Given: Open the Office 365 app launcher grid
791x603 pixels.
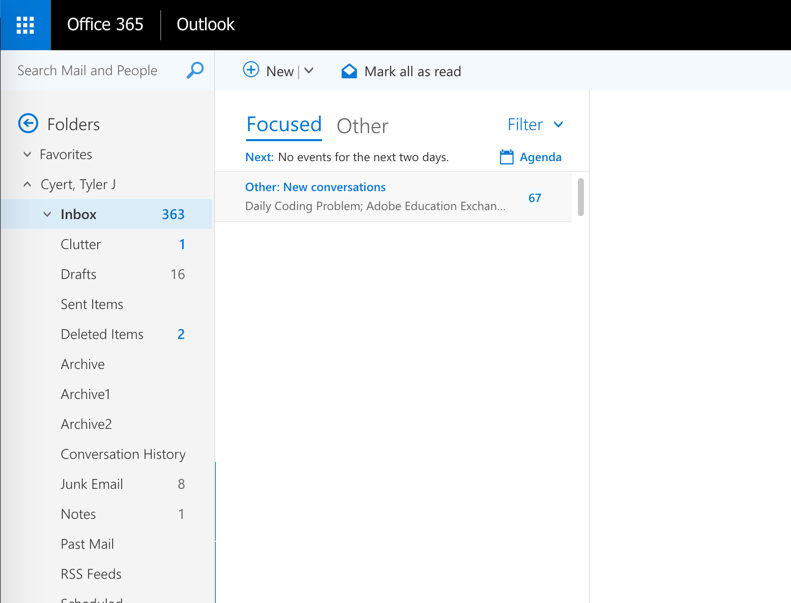Looking at the screenshot, I should [x=25, y=25].
